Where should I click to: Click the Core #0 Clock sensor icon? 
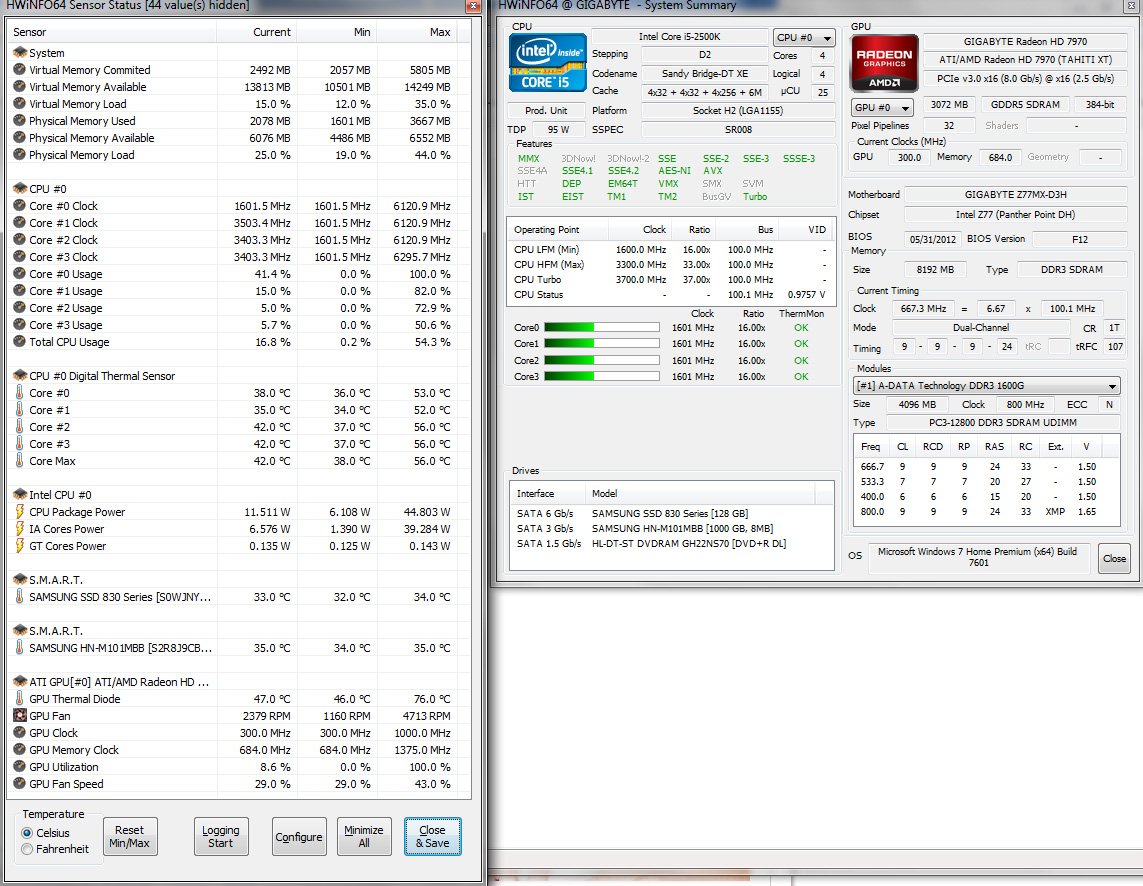tap(20, 206)
